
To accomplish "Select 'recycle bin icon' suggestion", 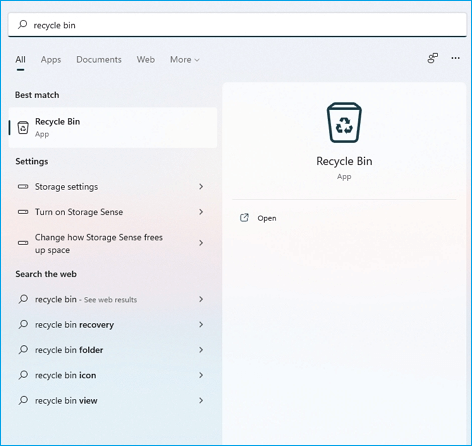I will point(113,375).
